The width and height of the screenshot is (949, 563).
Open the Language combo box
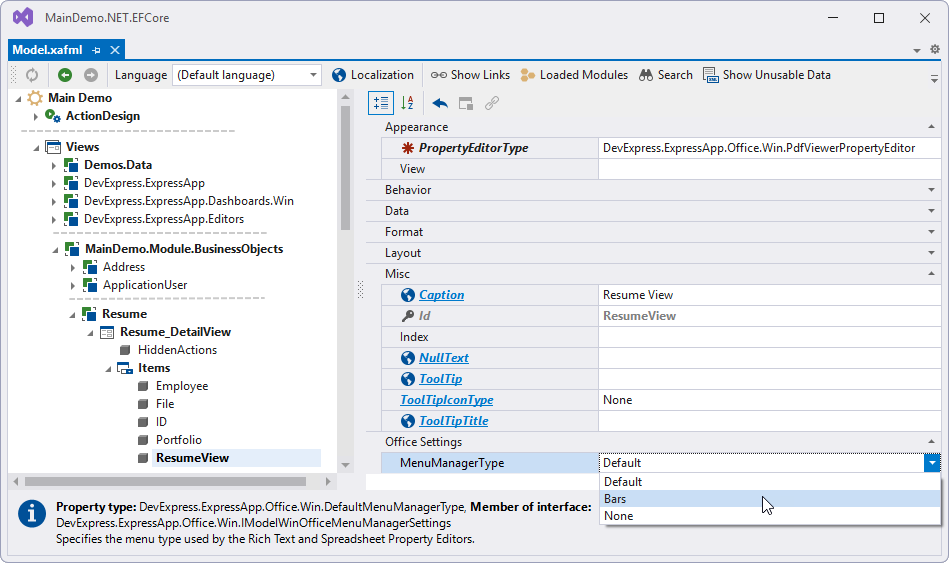[246, 75]
